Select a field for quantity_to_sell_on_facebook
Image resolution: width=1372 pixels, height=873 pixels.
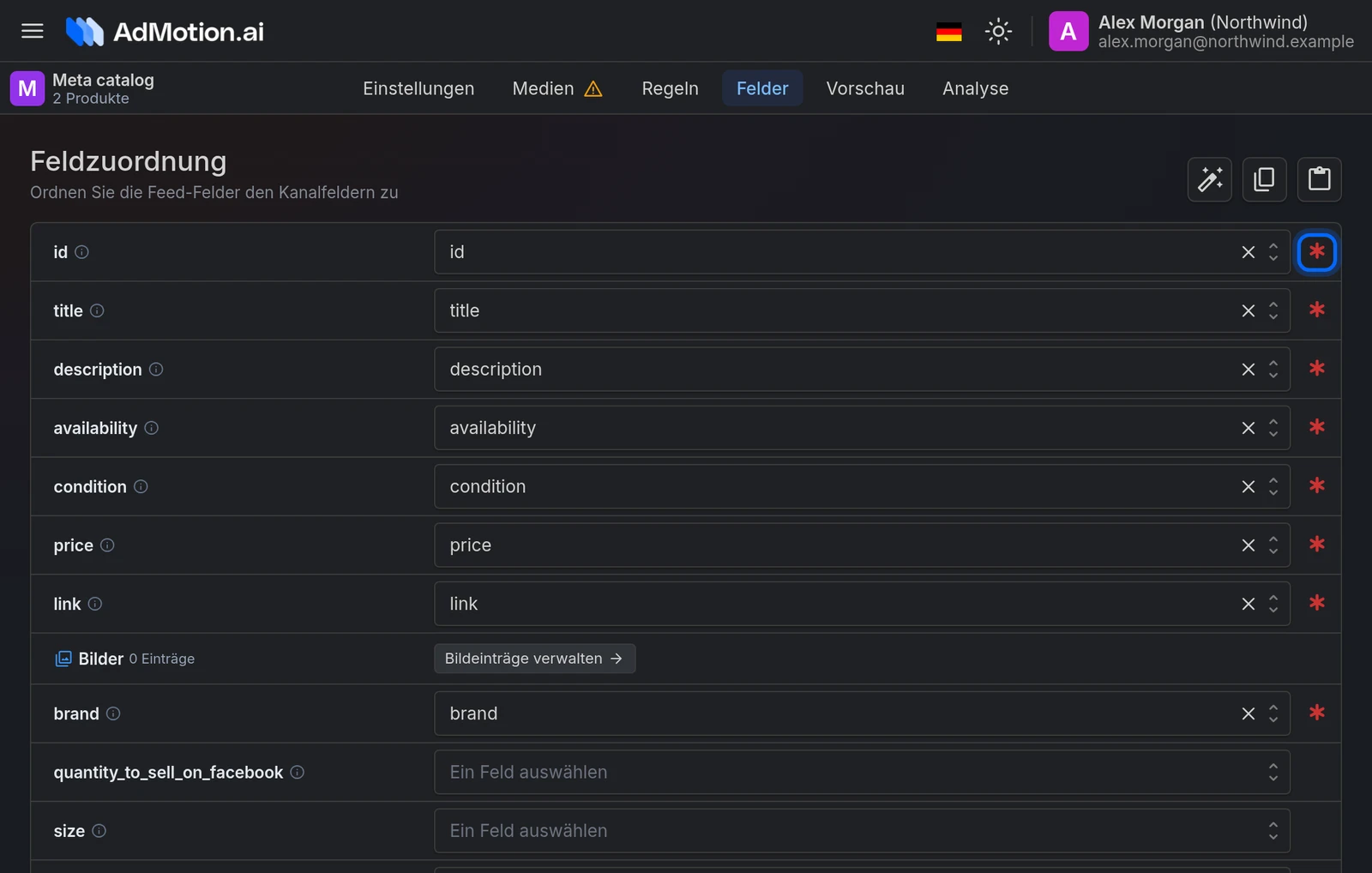tap(862, 772)
